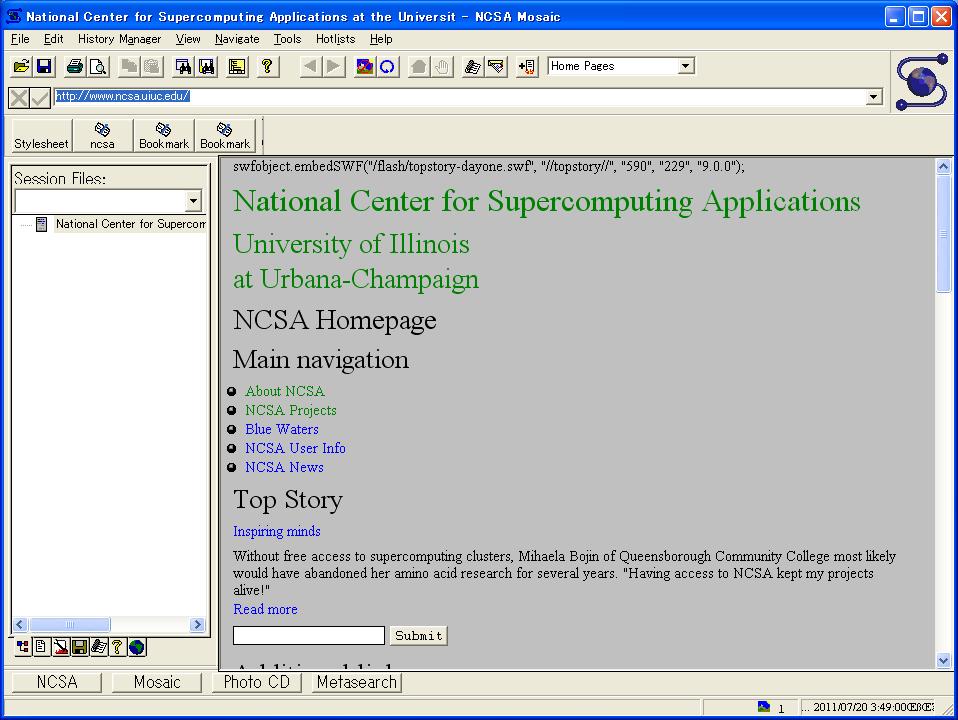This screenshot has height=720, width=958.
Task: Click the URL address field
Action: (x=461, y=97)
